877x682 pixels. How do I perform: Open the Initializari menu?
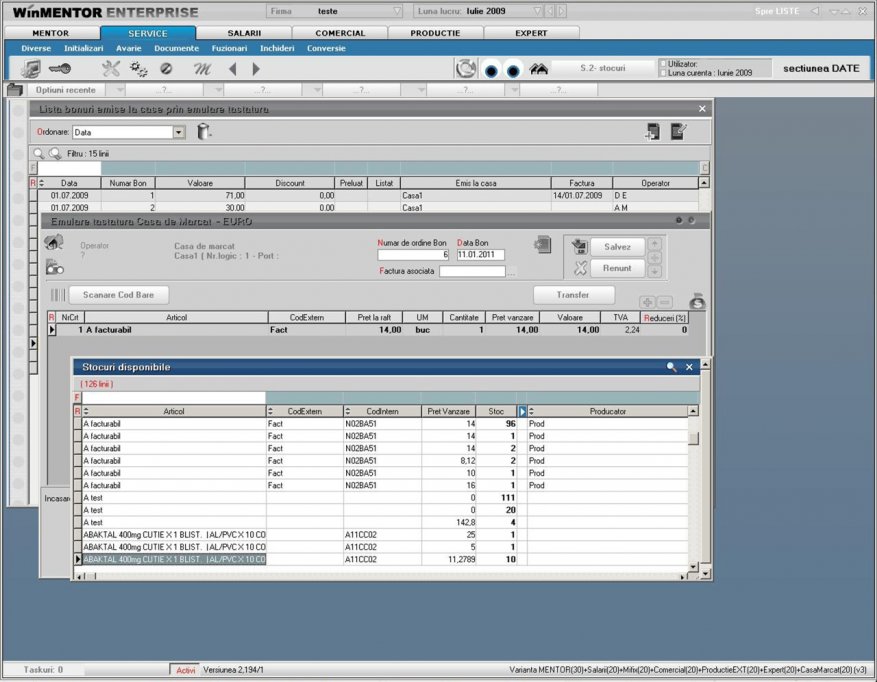click(x=83, y=48)
